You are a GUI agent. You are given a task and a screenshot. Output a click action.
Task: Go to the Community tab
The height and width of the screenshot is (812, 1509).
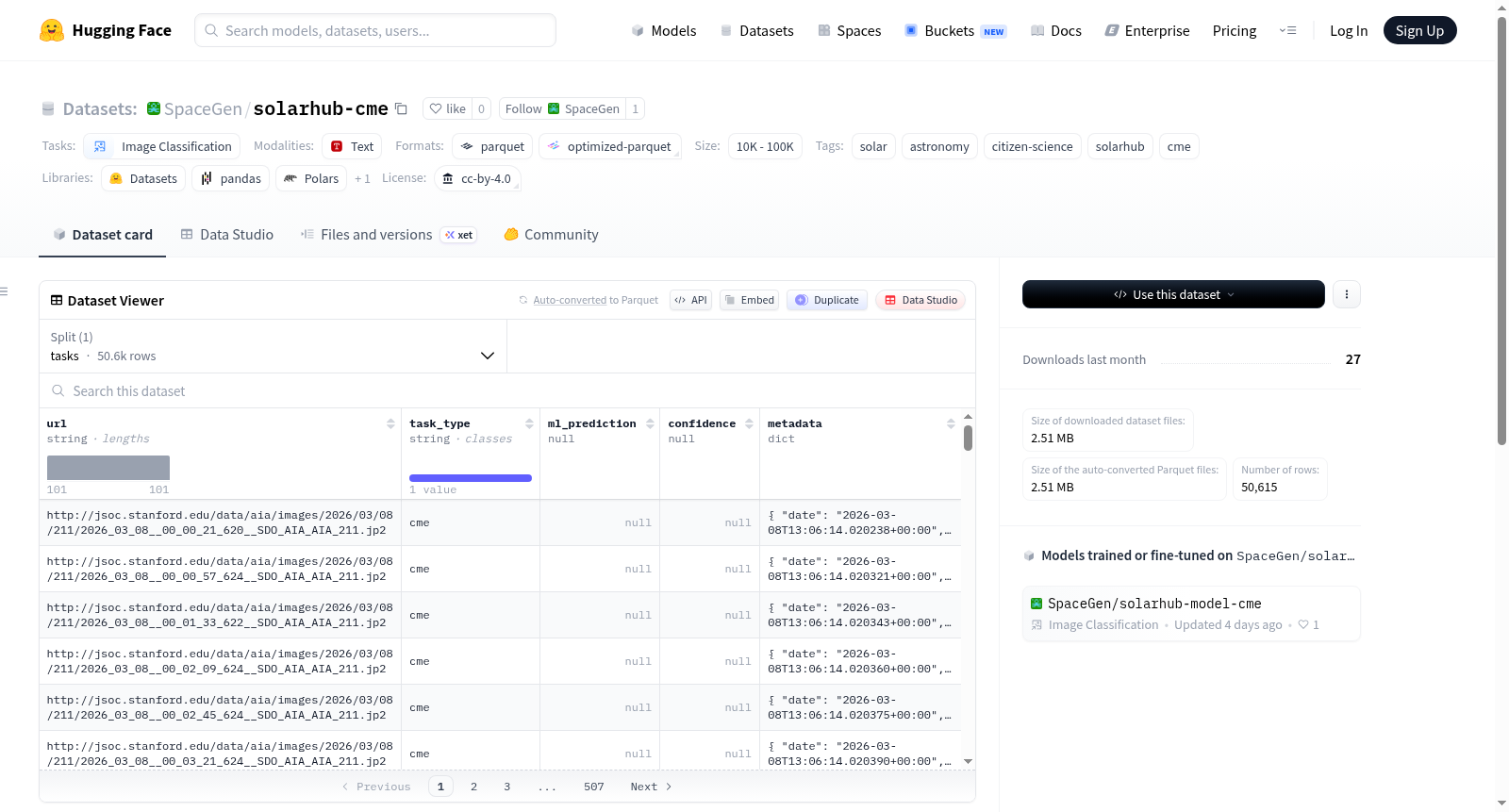click(551, 235)
